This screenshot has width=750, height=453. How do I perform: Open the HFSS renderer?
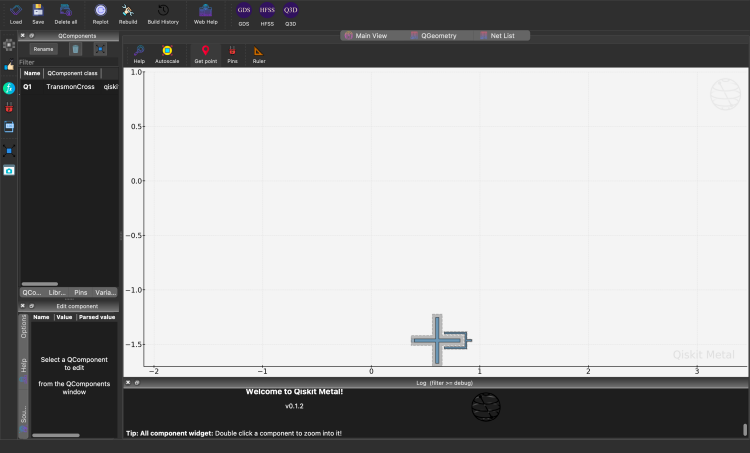click(267, 14)
